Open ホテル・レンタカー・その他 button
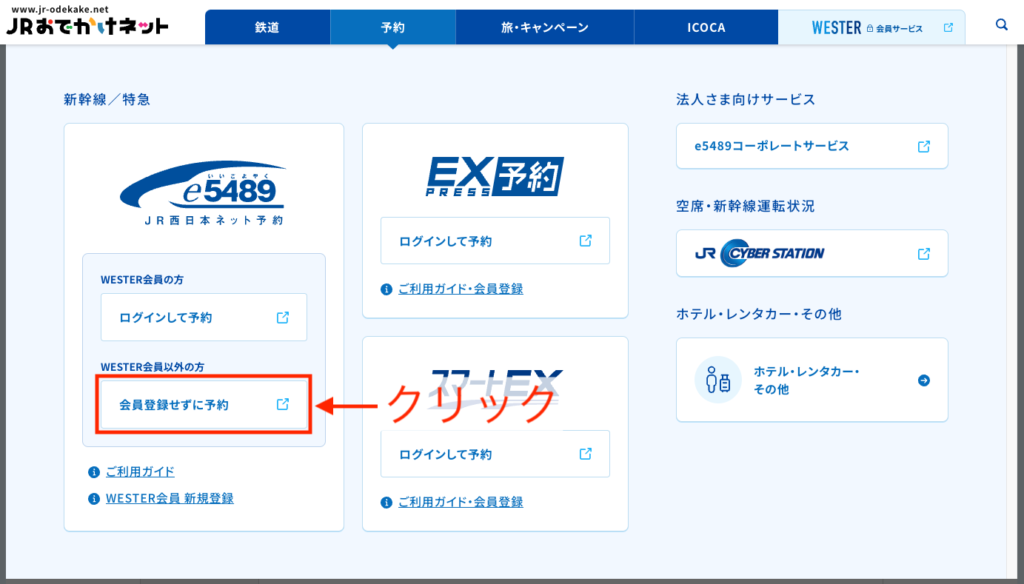This screenshot has width=1024, height=584. click(812, 380)
